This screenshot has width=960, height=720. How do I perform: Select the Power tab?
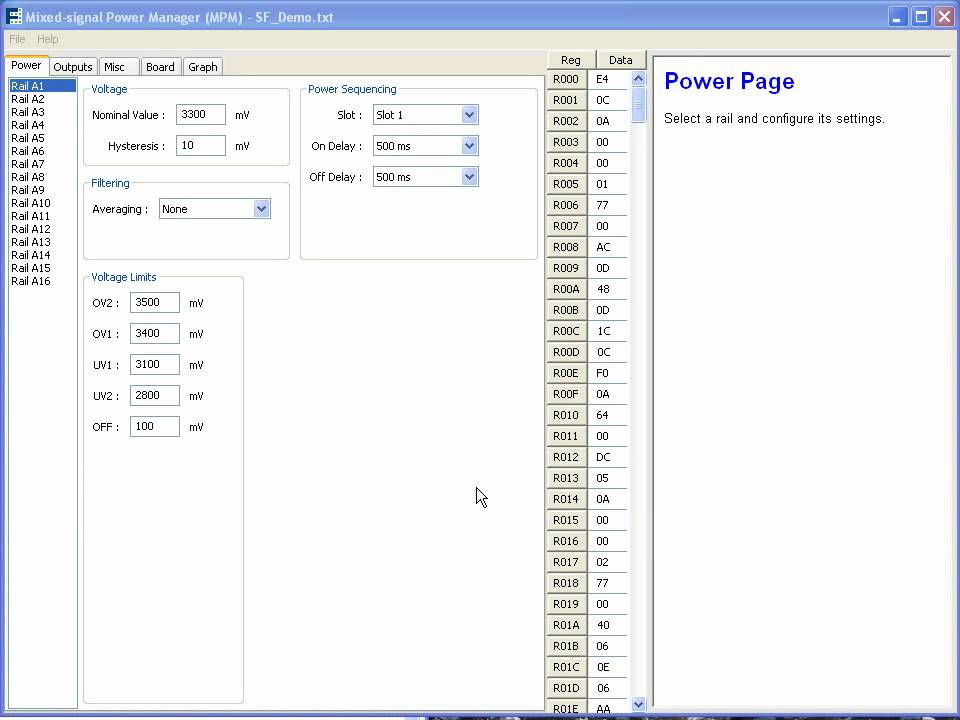click(x=26, y=65)
